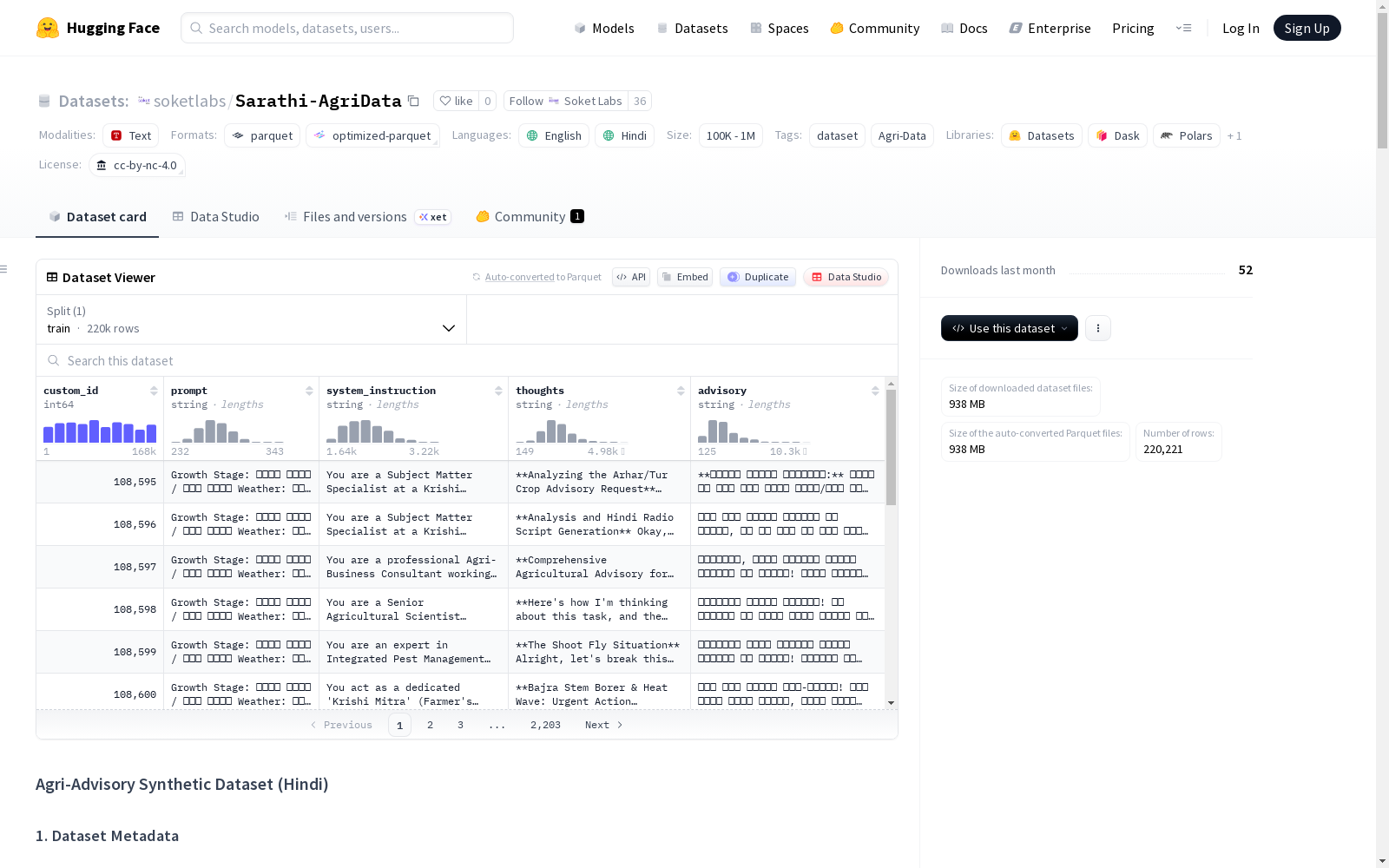
Task: Select the cell with 108,598
Action: 100,609
